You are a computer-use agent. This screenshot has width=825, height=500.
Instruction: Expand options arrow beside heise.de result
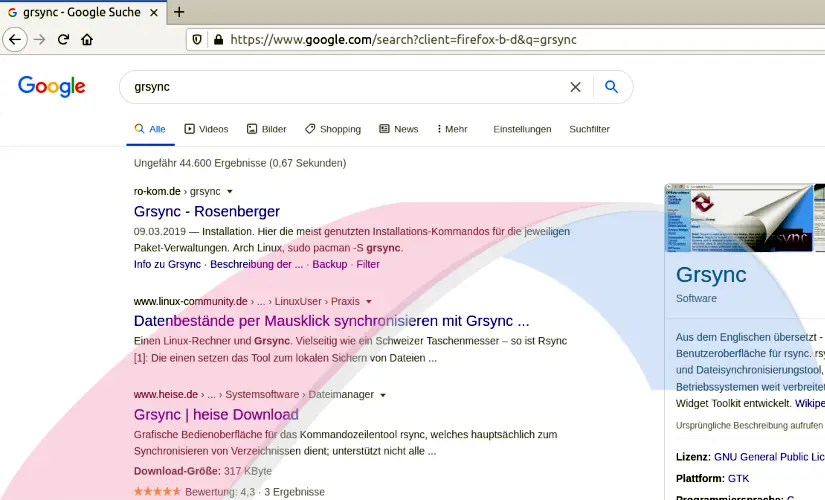(x=383, y=395)
